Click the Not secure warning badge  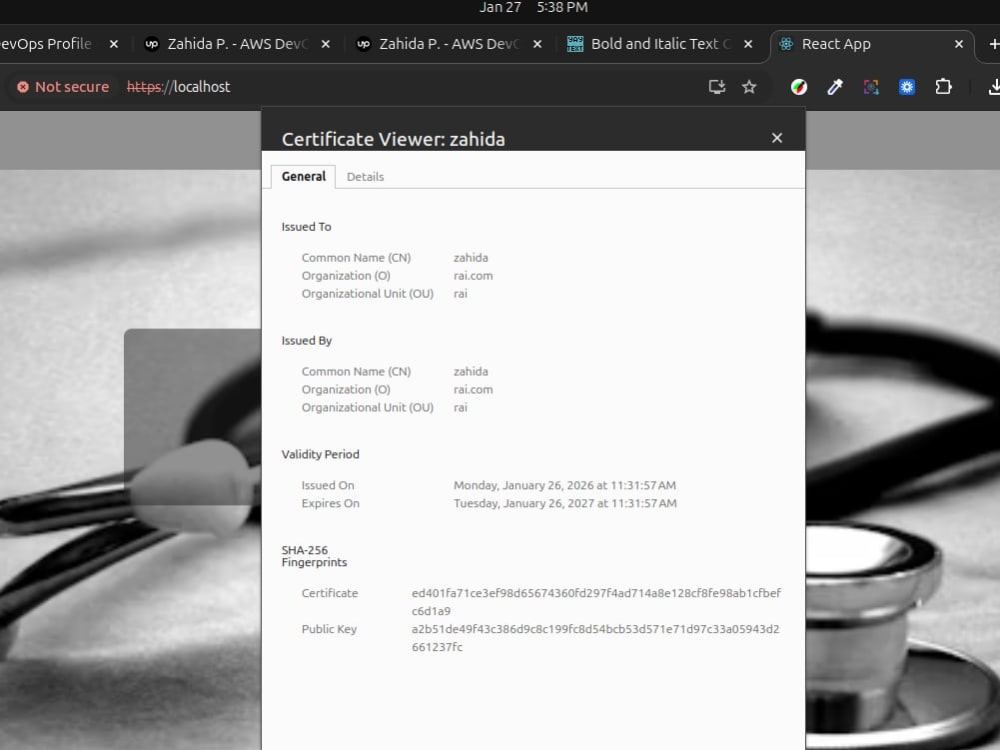pos(63,87)
